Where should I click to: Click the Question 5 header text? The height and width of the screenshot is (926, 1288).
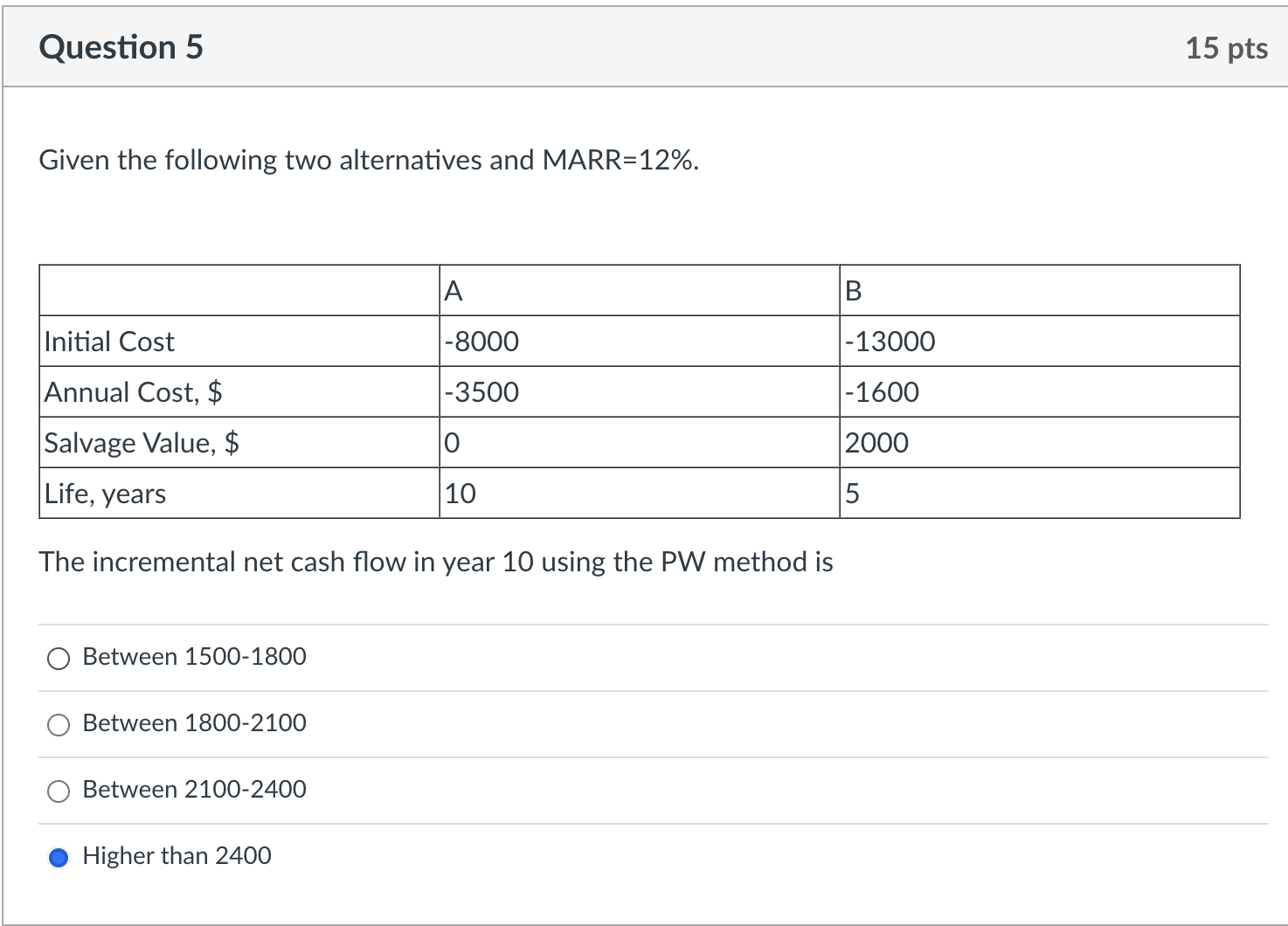point(121,47)
